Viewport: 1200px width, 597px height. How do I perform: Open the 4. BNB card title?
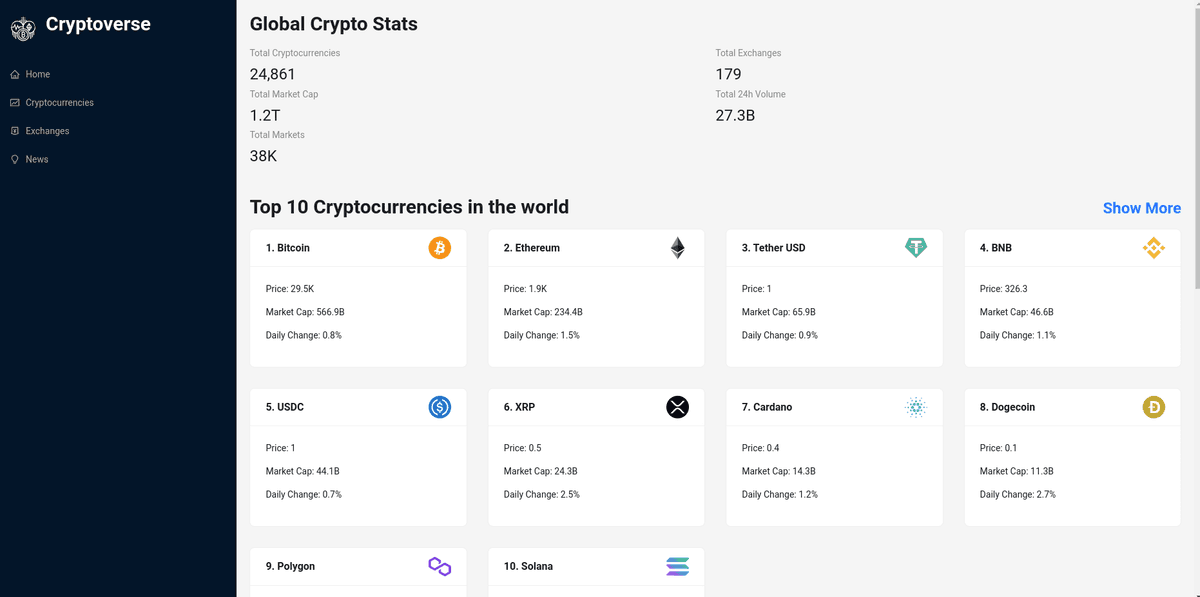pyautogui.click(x=996, y=248)
